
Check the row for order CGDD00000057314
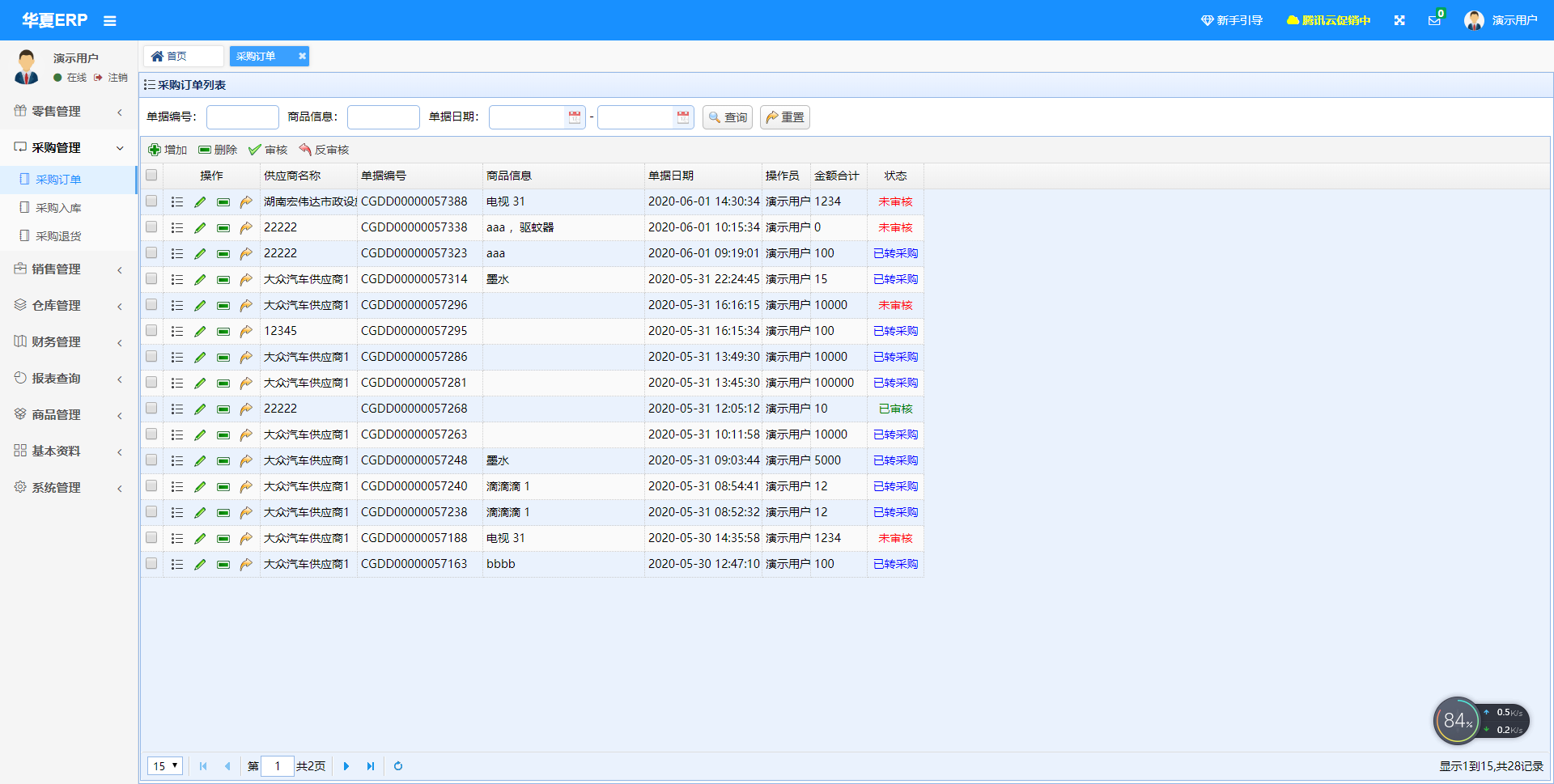[x=151, y=279]
